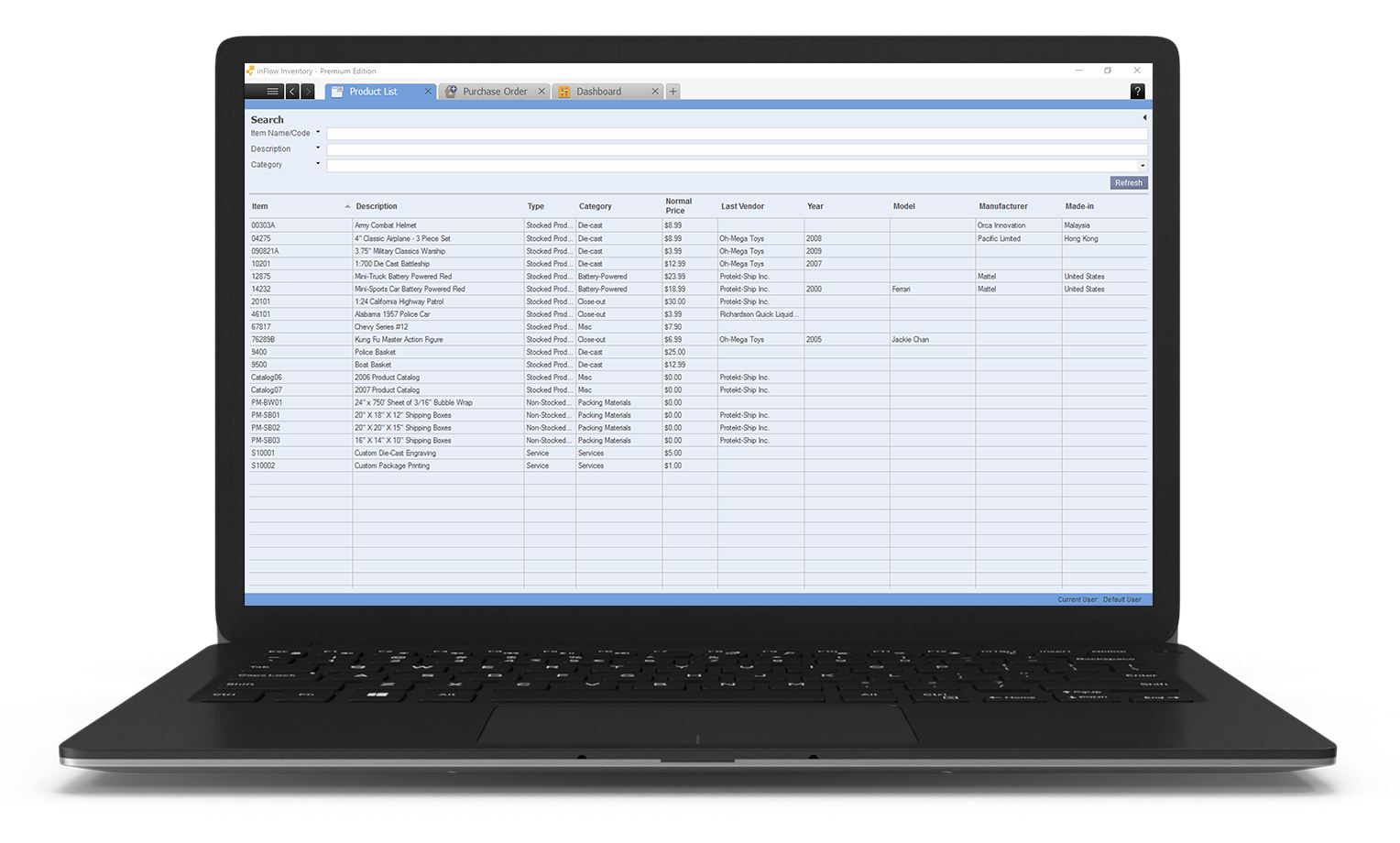Open Item Name/Code filter type dropdown

coord(318,133)
